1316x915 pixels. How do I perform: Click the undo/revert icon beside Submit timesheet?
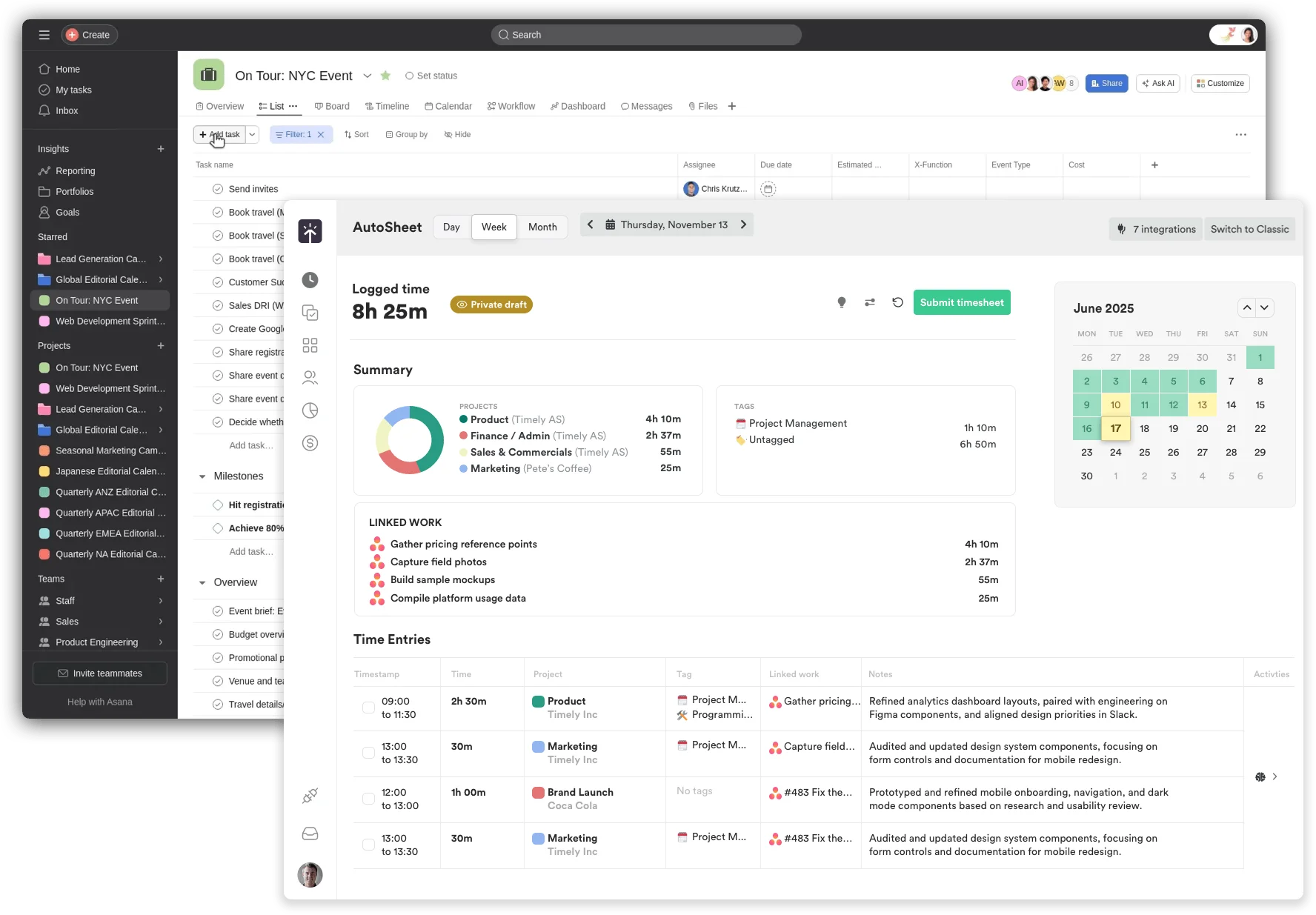click(897, 302)
